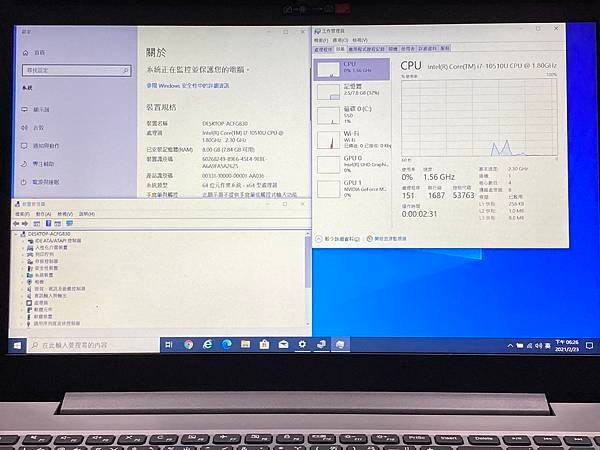Open File Explorer from the taskbar

(246, 345)
